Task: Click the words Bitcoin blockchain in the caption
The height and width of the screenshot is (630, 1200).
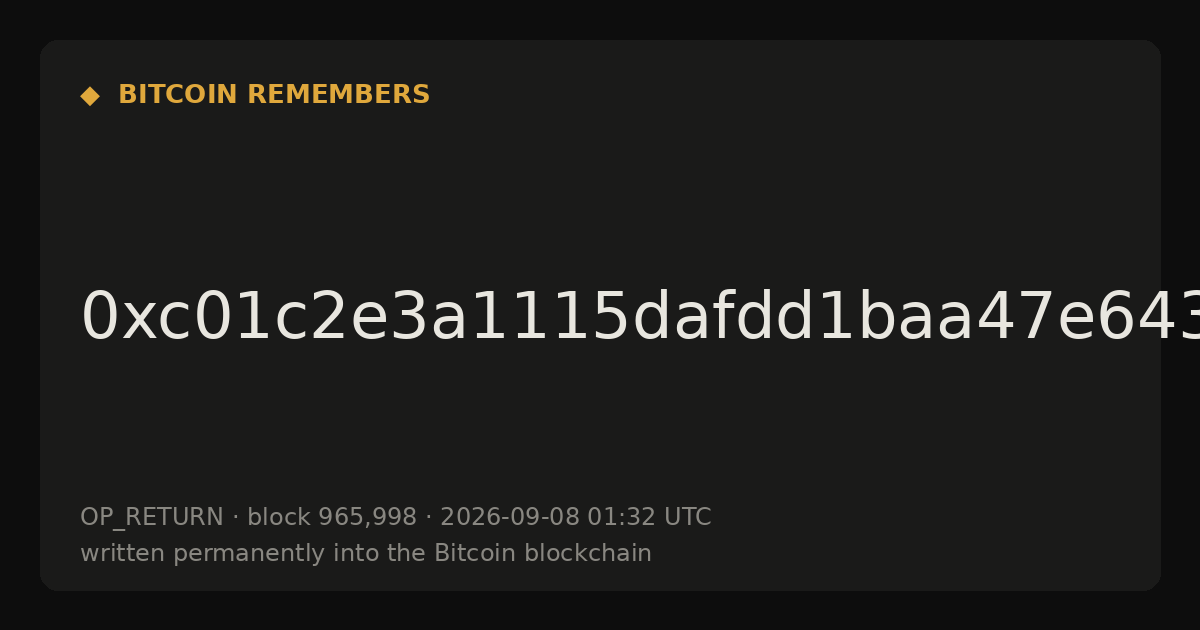Action: tap(543, 554)
